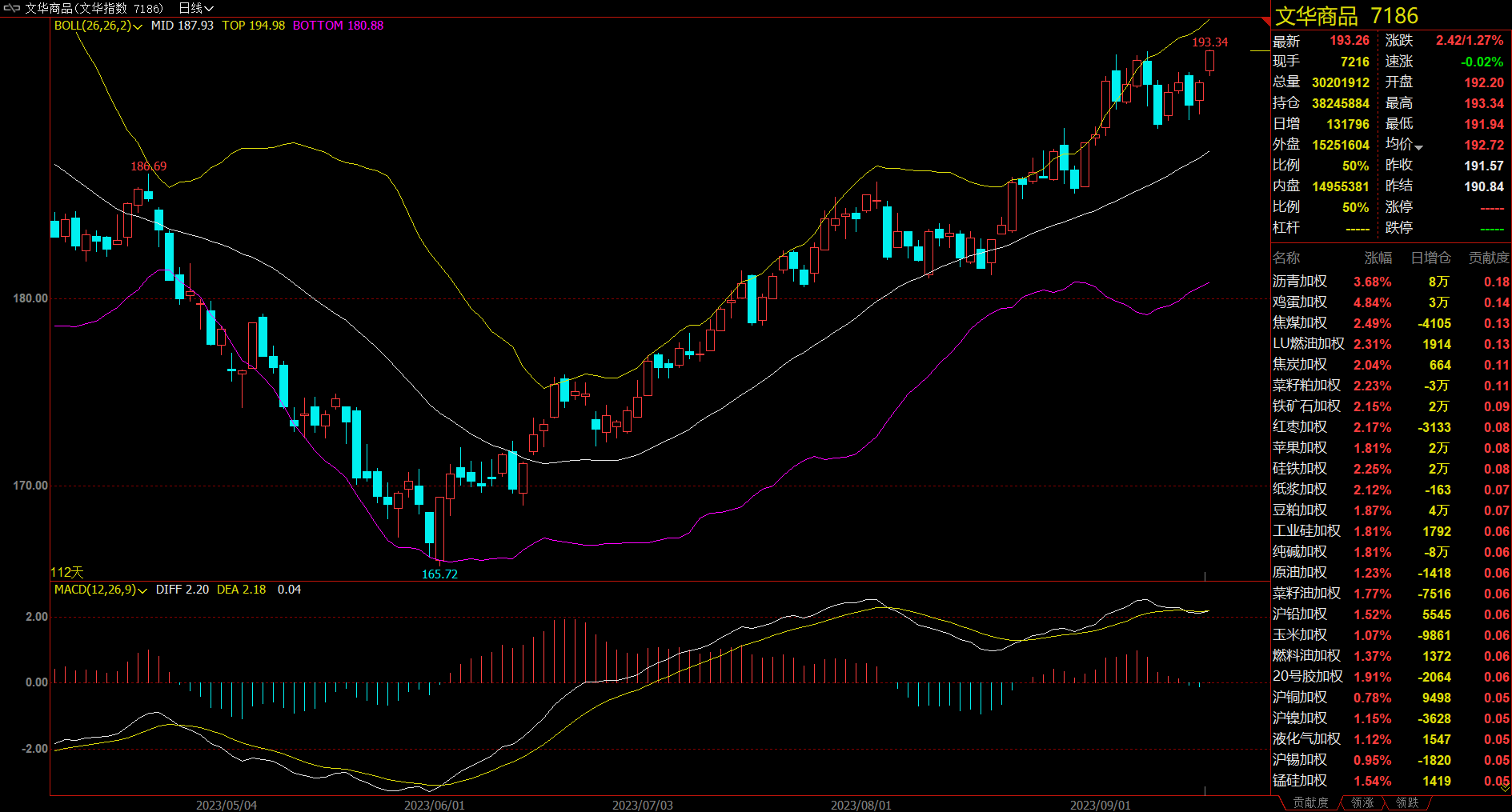Select the 焦煤加权 row

point(1391,323)
